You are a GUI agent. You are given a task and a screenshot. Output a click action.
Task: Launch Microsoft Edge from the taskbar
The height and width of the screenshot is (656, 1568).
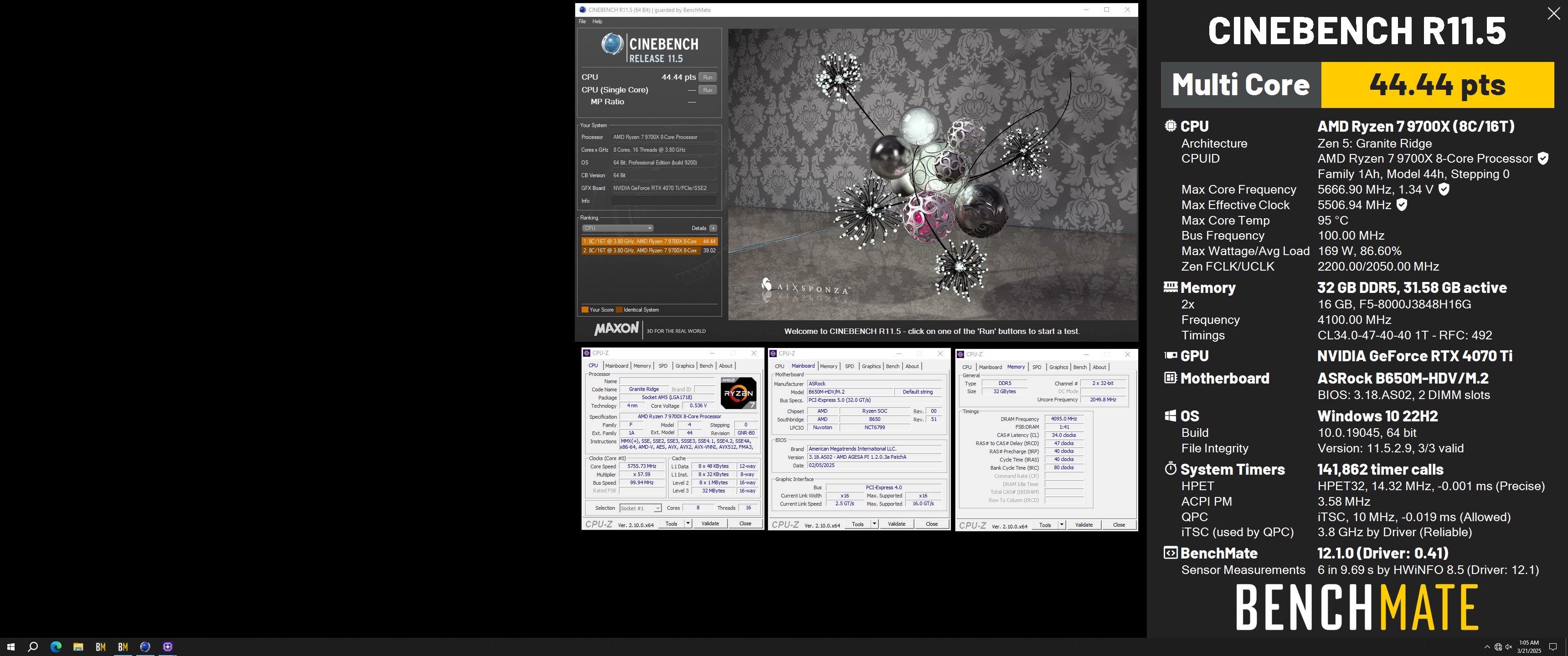coord(56,647)
